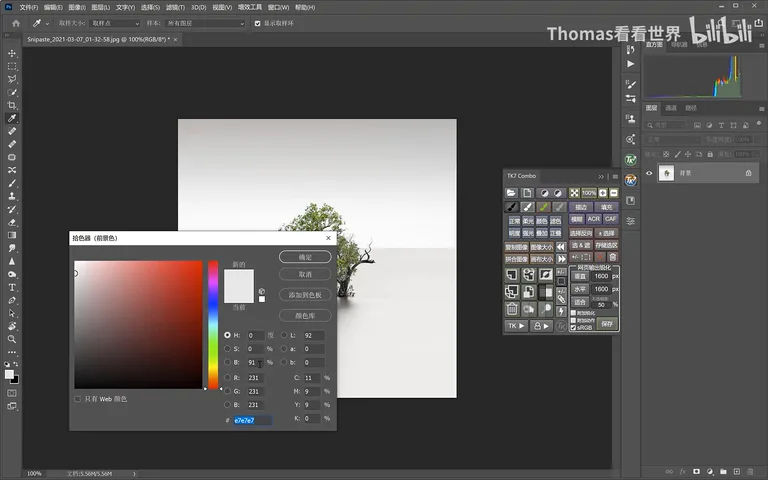768x480 pixels.
Task: Open the History panel icon
Action: [630, 49]
